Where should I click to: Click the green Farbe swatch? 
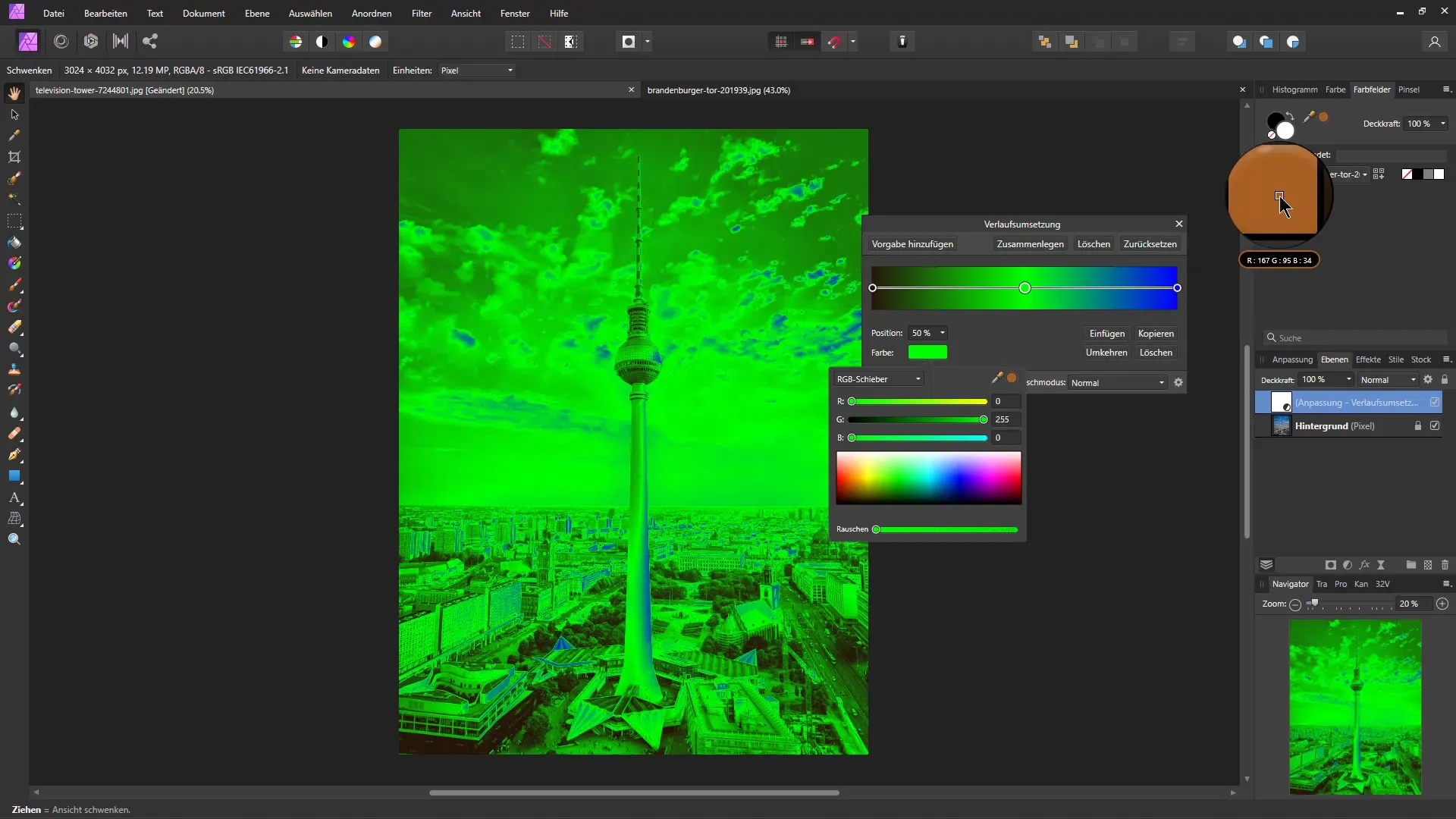(x=927, y=353)
